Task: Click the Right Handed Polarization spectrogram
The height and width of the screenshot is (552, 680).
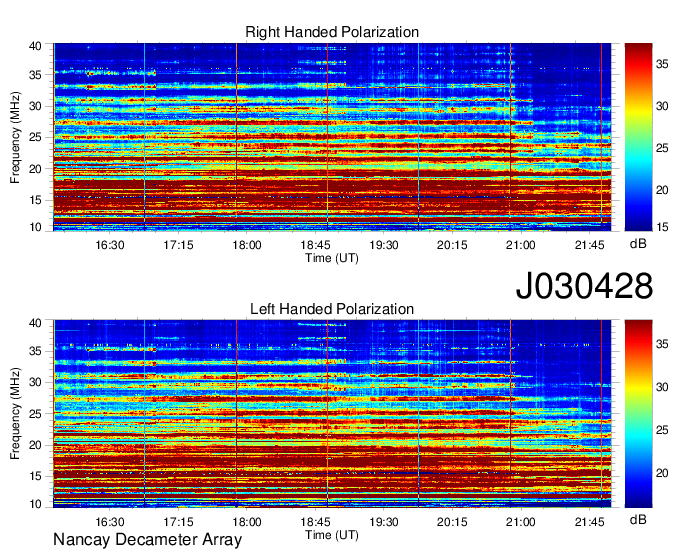Action: coord(332,137)
